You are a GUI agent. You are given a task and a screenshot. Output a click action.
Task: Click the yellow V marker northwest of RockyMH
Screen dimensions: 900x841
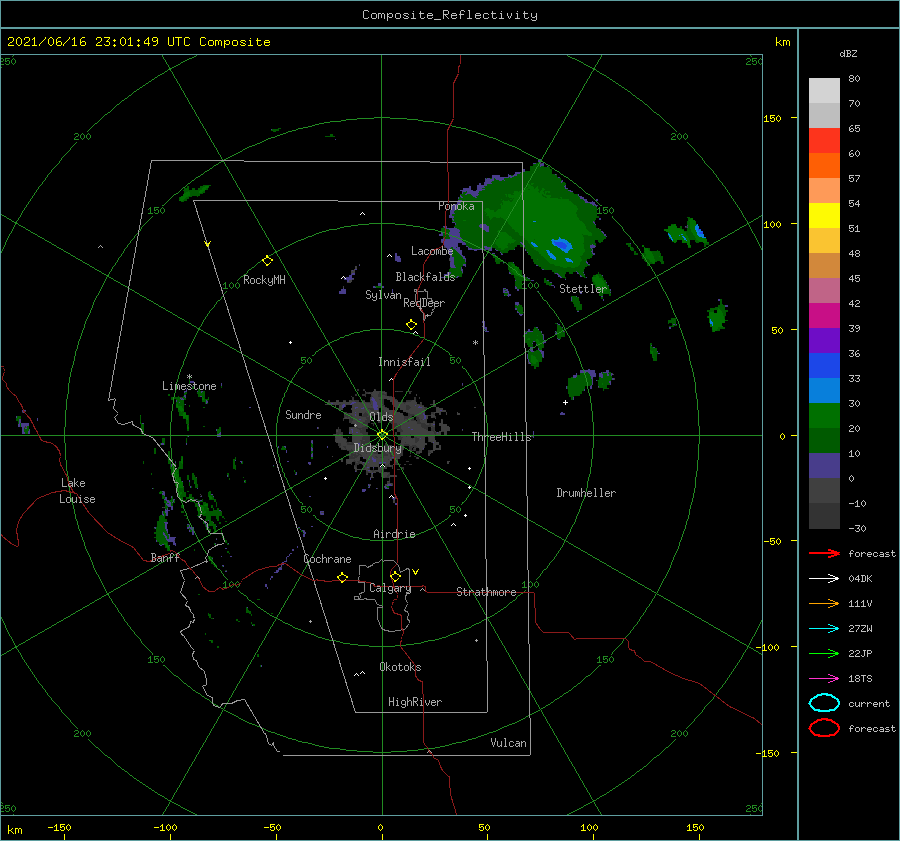pyautogui.click(x=208, y=244)
